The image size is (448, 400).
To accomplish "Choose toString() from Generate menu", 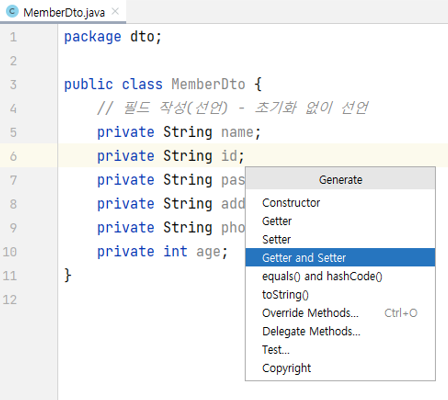I will click(x=340, y=295).
